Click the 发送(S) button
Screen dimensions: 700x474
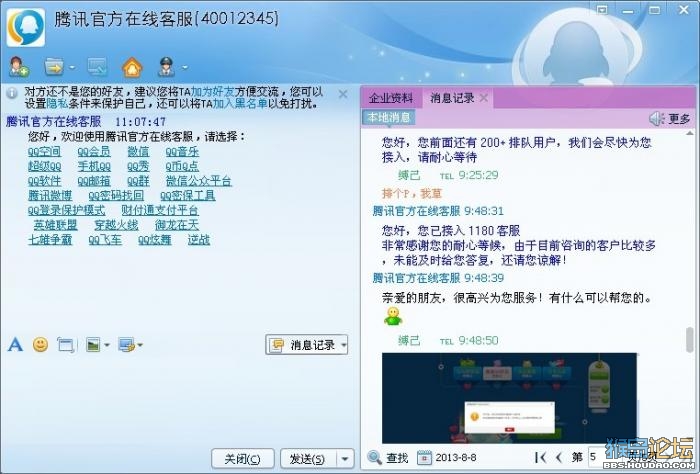tap(308, 459)
